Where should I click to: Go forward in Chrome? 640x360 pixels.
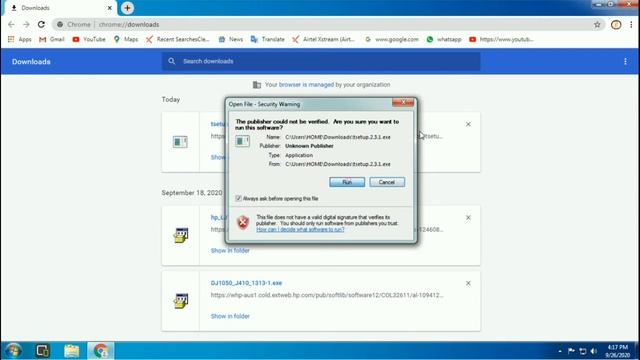(26, 24)
